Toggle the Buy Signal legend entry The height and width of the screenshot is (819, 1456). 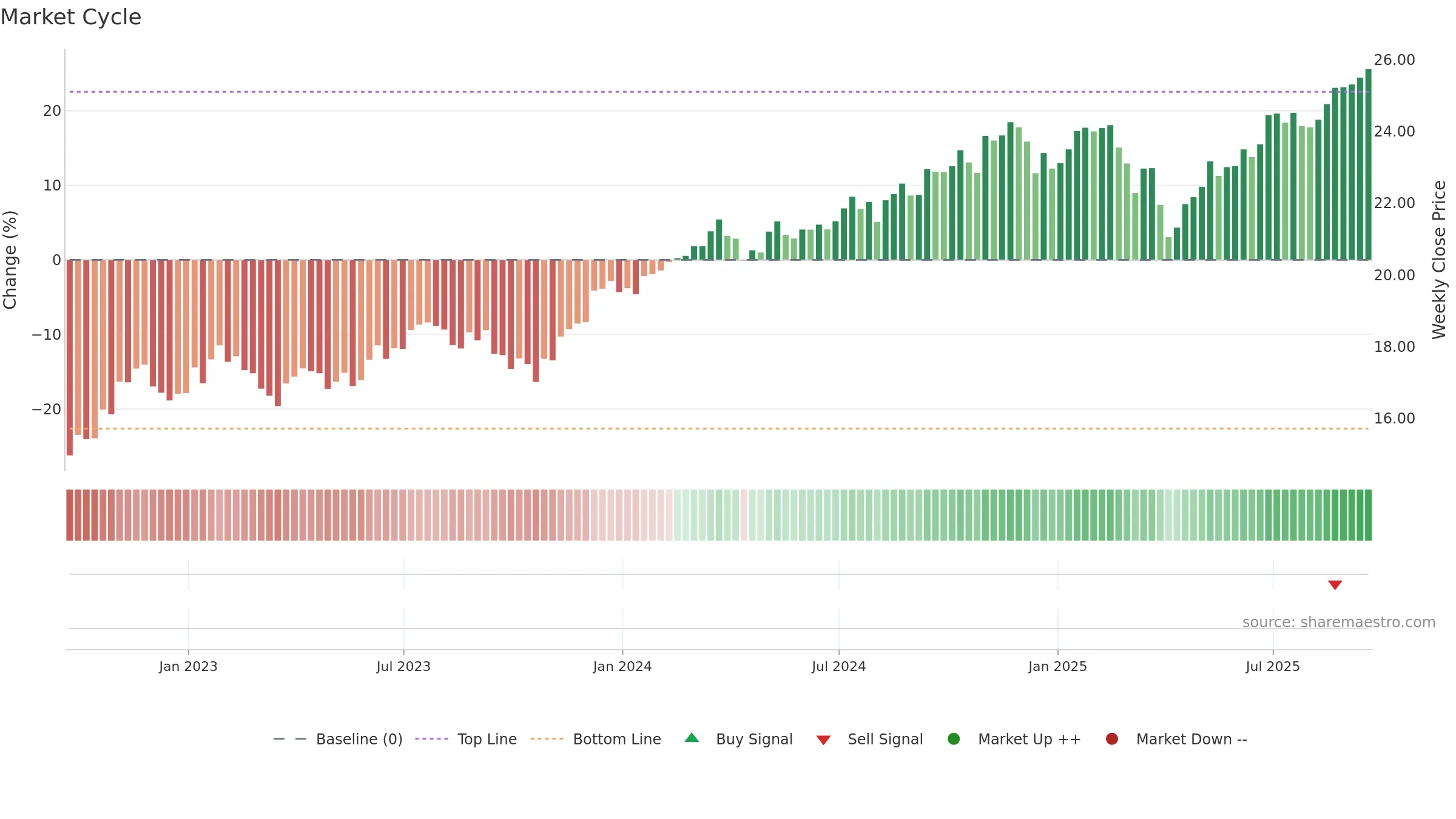click(x=738, y=739)
